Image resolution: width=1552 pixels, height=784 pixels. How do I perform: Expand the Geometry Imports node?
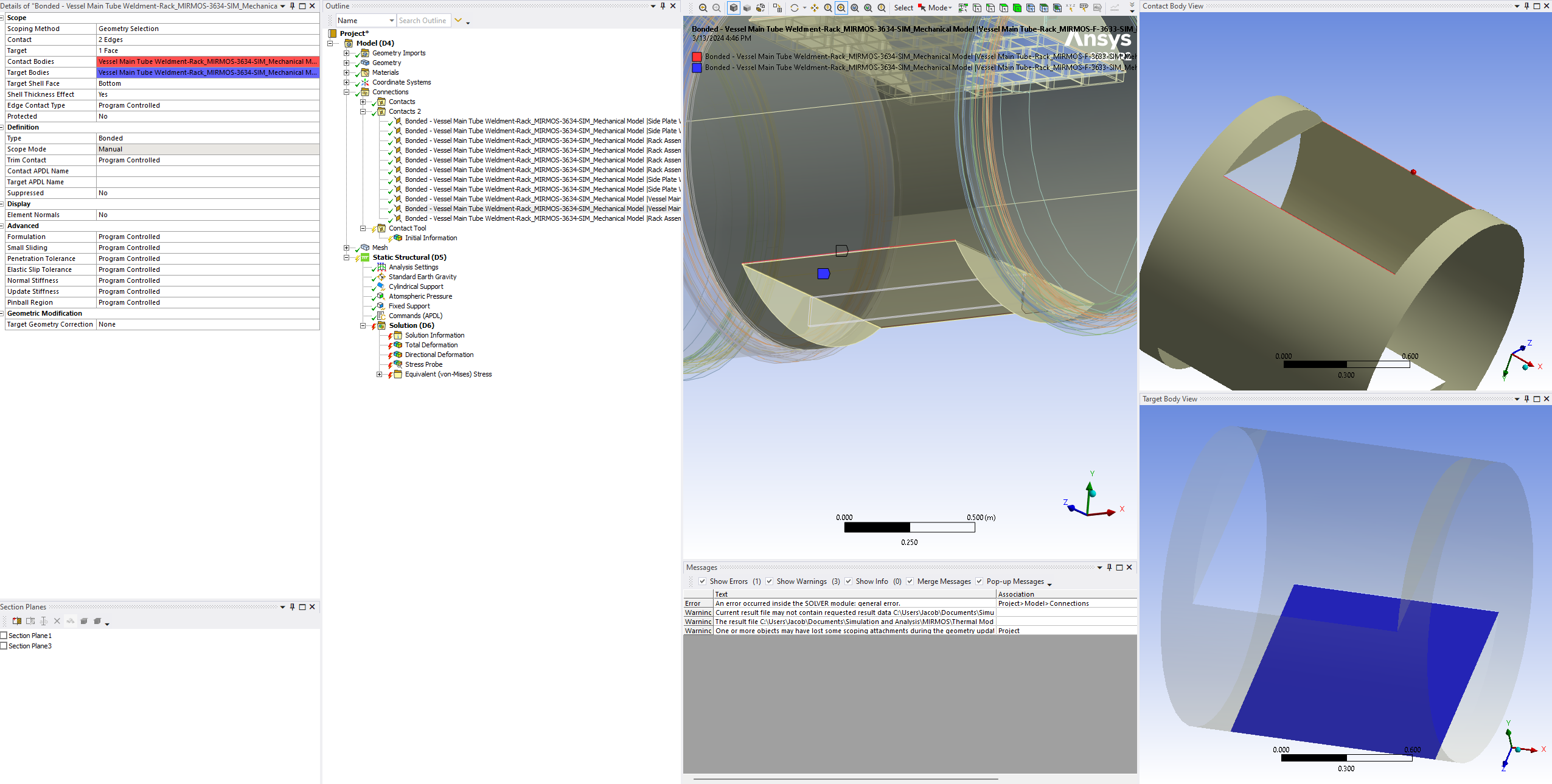(347, 54)
